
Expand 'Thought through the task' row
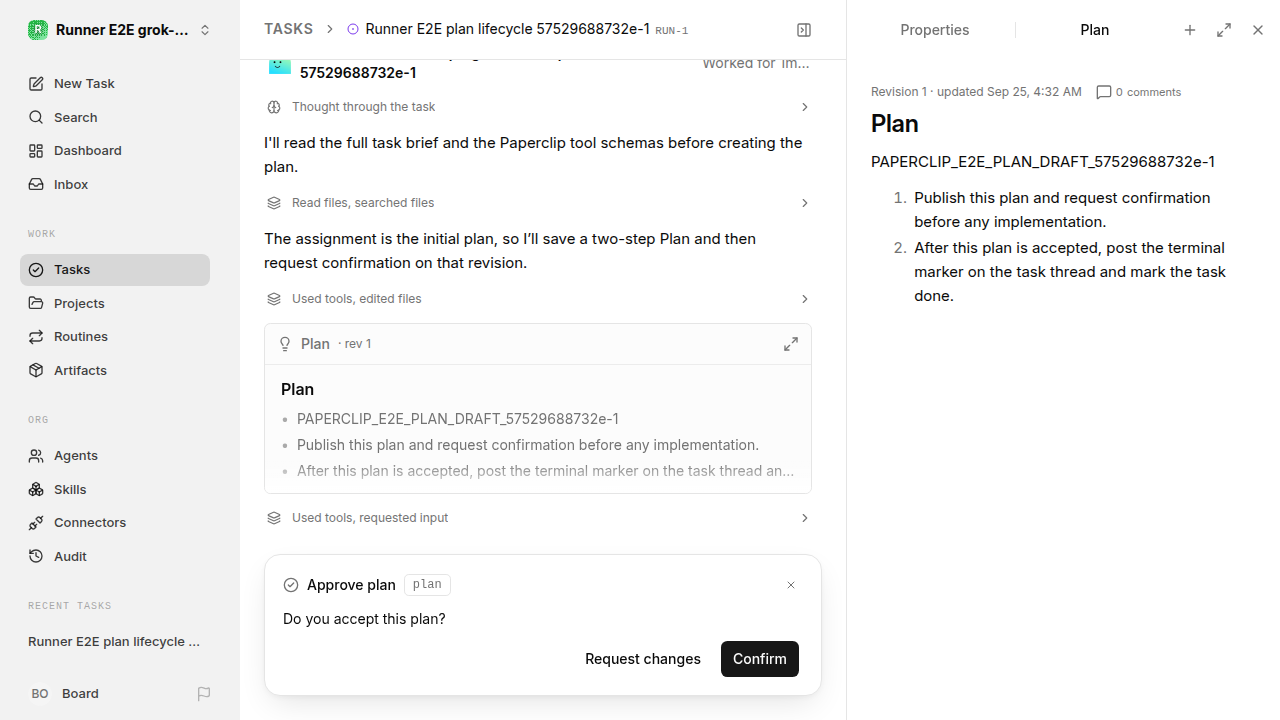point(538,107)
